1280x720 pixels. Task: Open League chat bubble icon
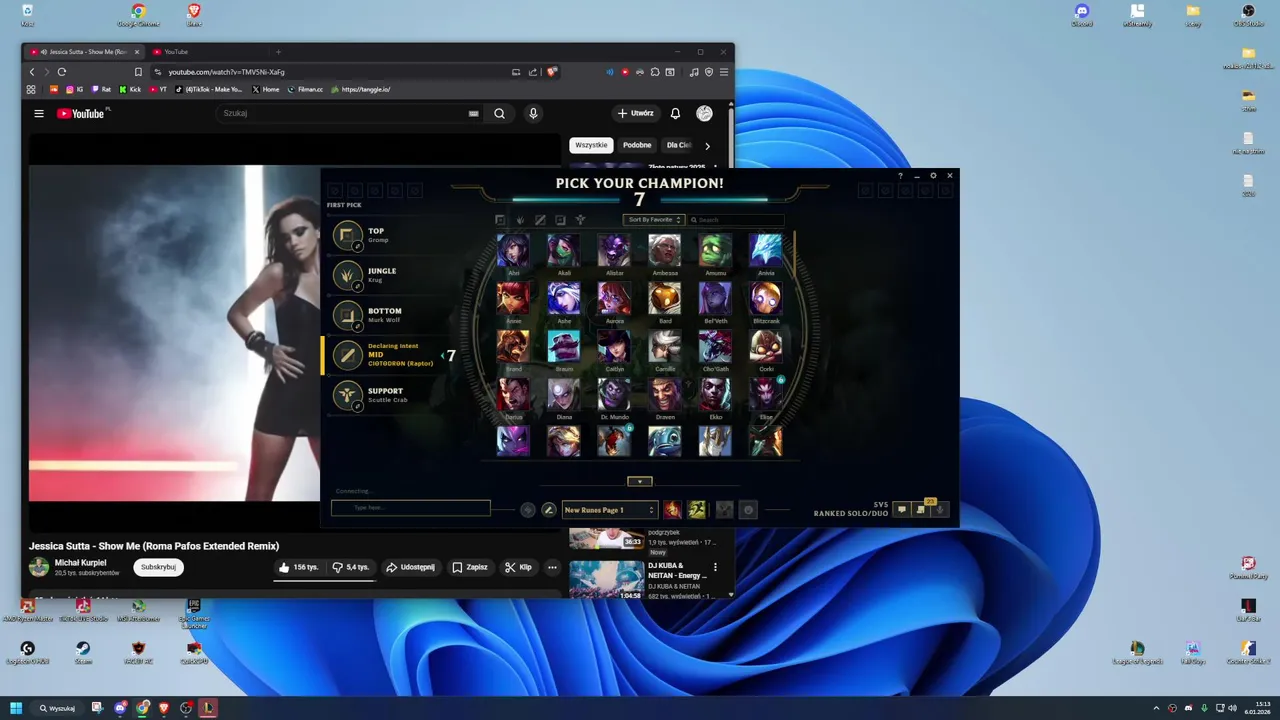[901, 510]
